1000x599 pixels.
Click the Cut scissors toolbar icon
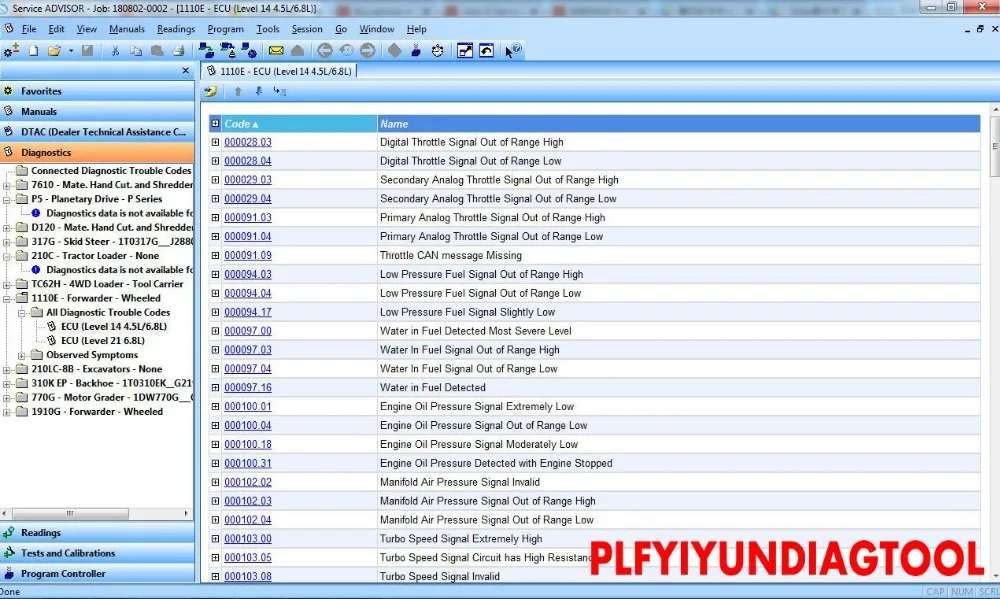[x=115, y=51]
